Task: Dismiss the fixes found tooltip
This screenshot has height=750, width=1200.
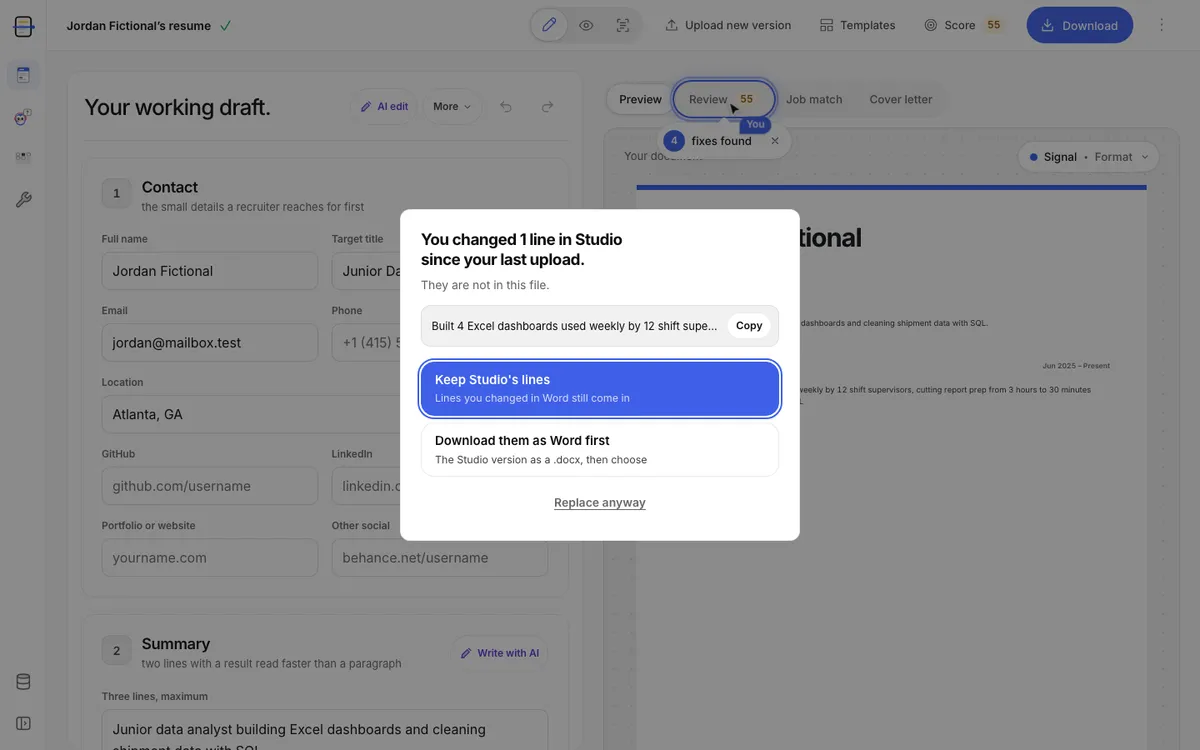Action: (775, 141)
